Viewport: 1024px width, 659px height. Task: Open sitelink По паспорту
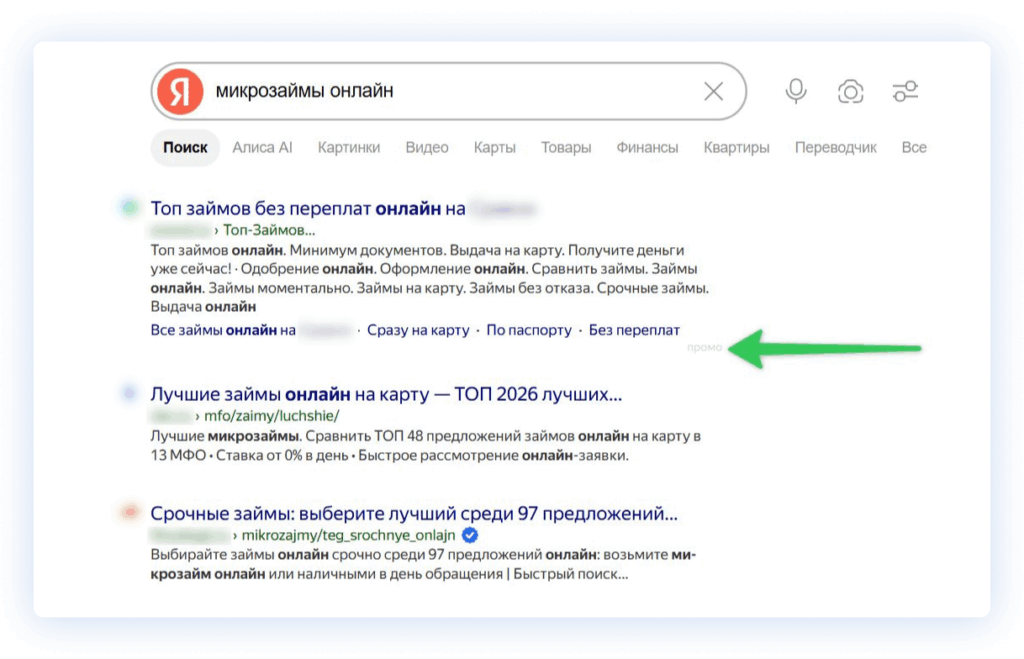(x=529, y=330)
